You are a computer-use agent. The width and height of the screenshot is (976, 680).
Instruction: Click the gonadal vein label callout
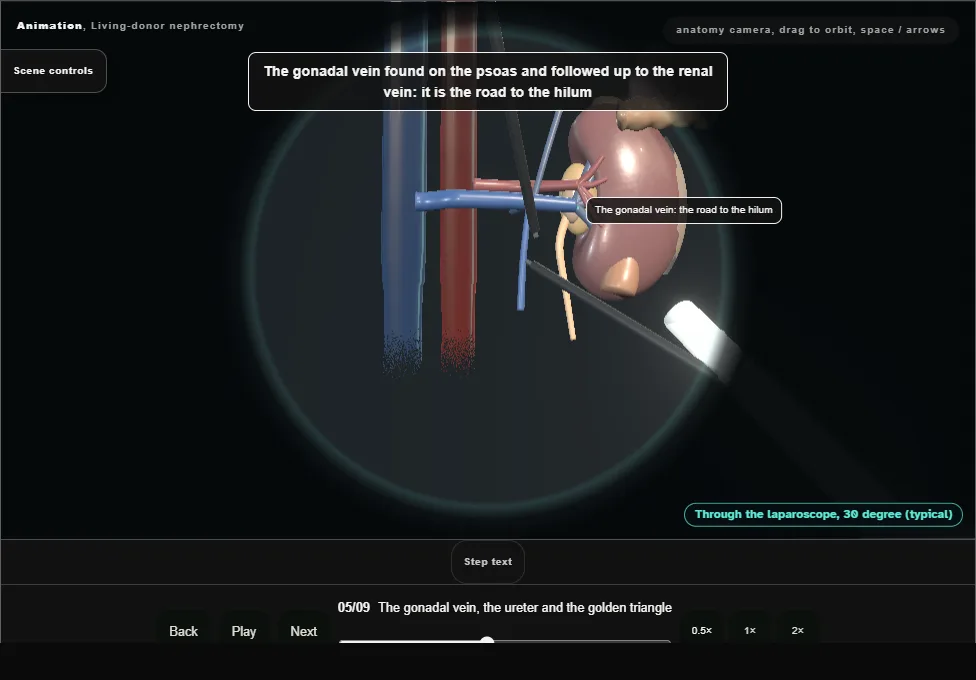click(x=684, y=210)
